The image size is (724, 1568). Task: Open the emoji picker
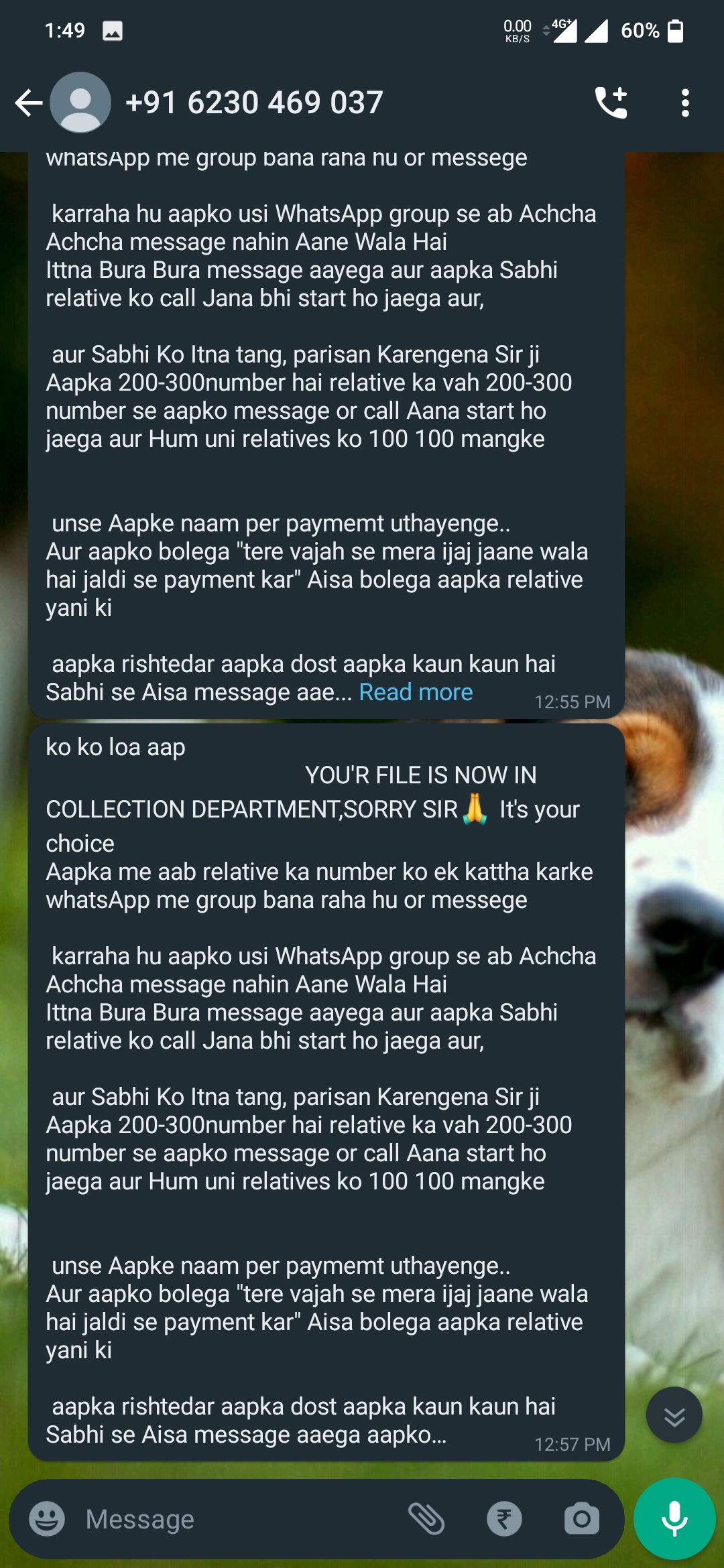pyautogui.click(x=47, y=1518)
